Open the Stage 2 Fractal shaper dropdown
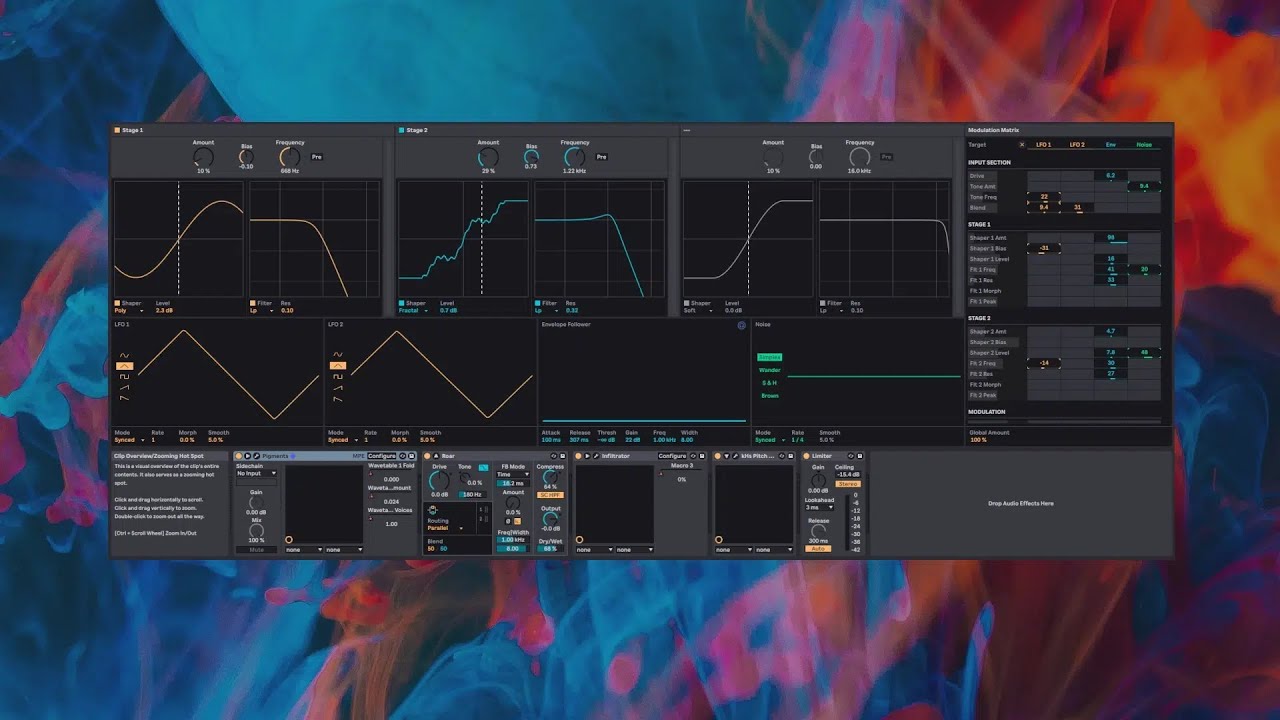 click(x=415, y=311)
